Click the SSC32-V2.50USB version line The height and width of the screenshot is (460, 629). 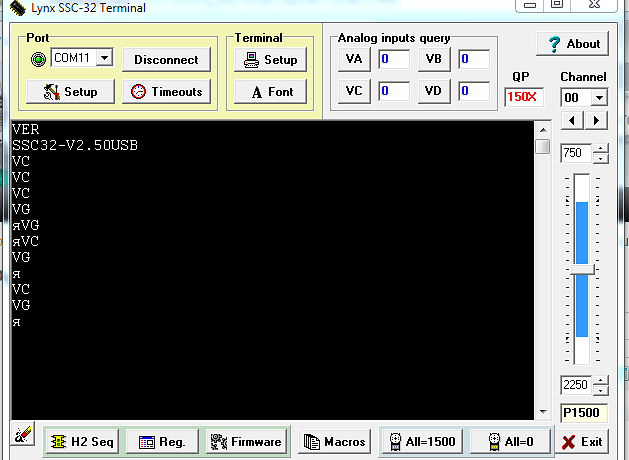[75, 145]
